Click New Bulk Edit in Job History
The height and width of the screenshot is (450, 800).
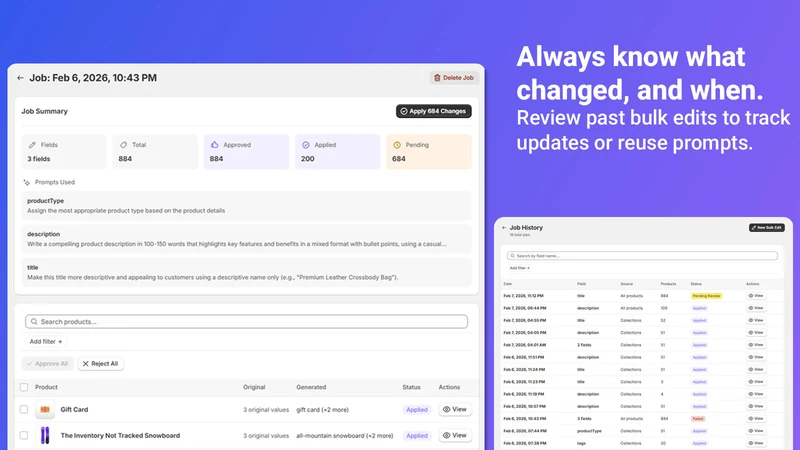(x=766, y=228)
